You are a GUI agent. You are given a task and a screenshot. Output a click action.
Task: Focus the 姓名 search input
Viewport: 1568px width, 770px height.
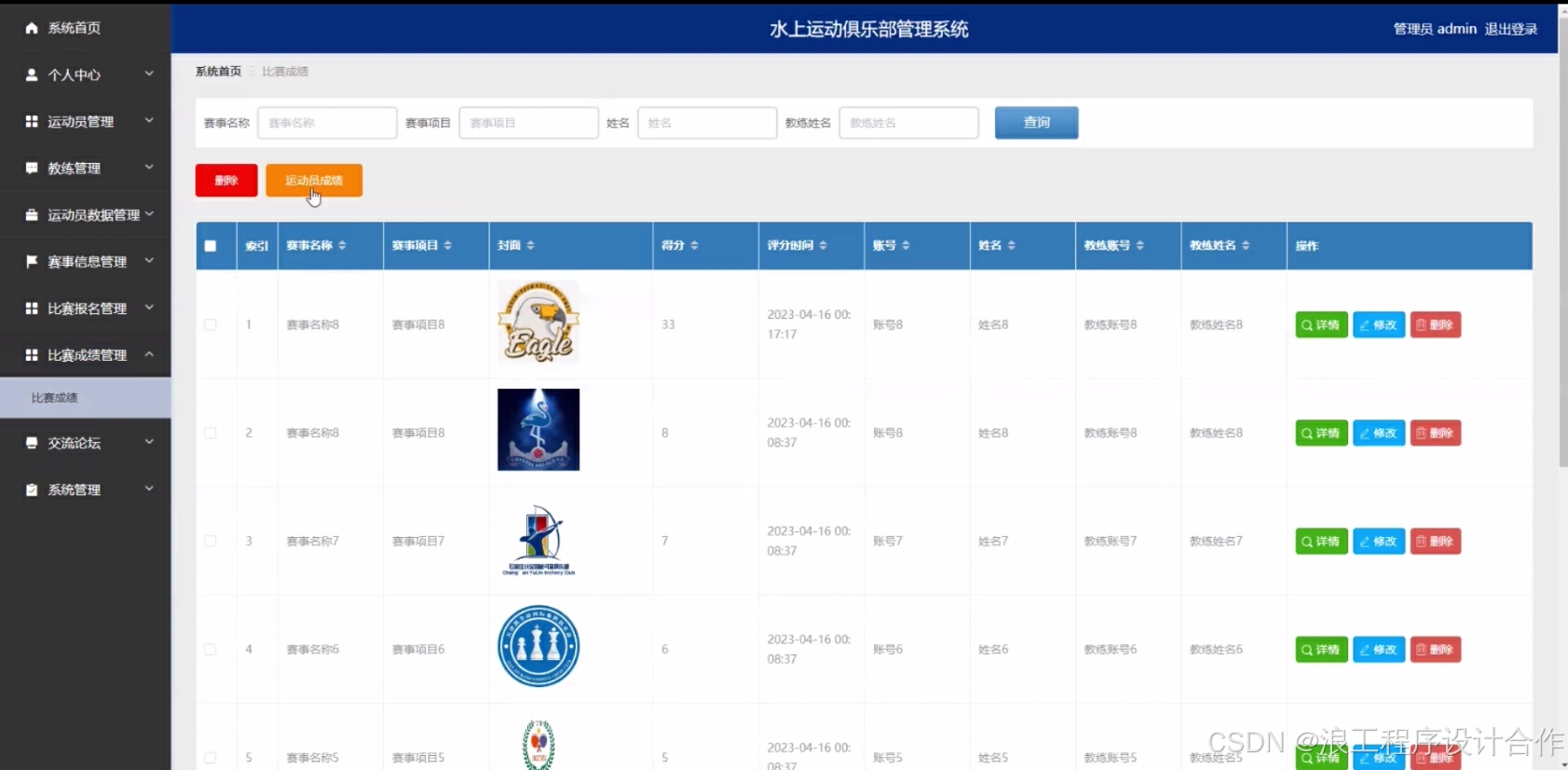pyautogui.click(x=707, y=122)
